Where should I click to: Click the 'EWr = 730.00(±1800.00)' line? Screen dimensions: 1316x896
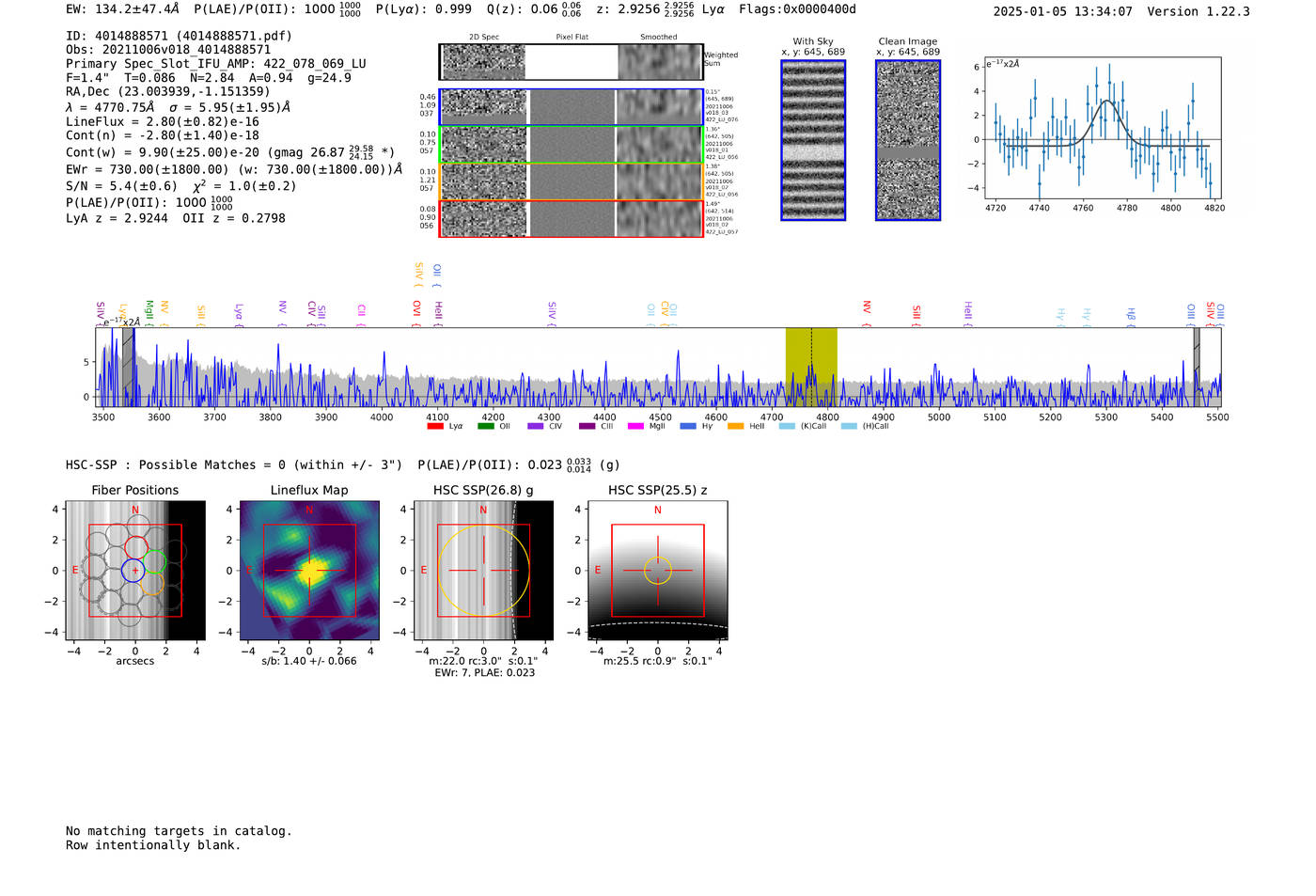[234, 169]
